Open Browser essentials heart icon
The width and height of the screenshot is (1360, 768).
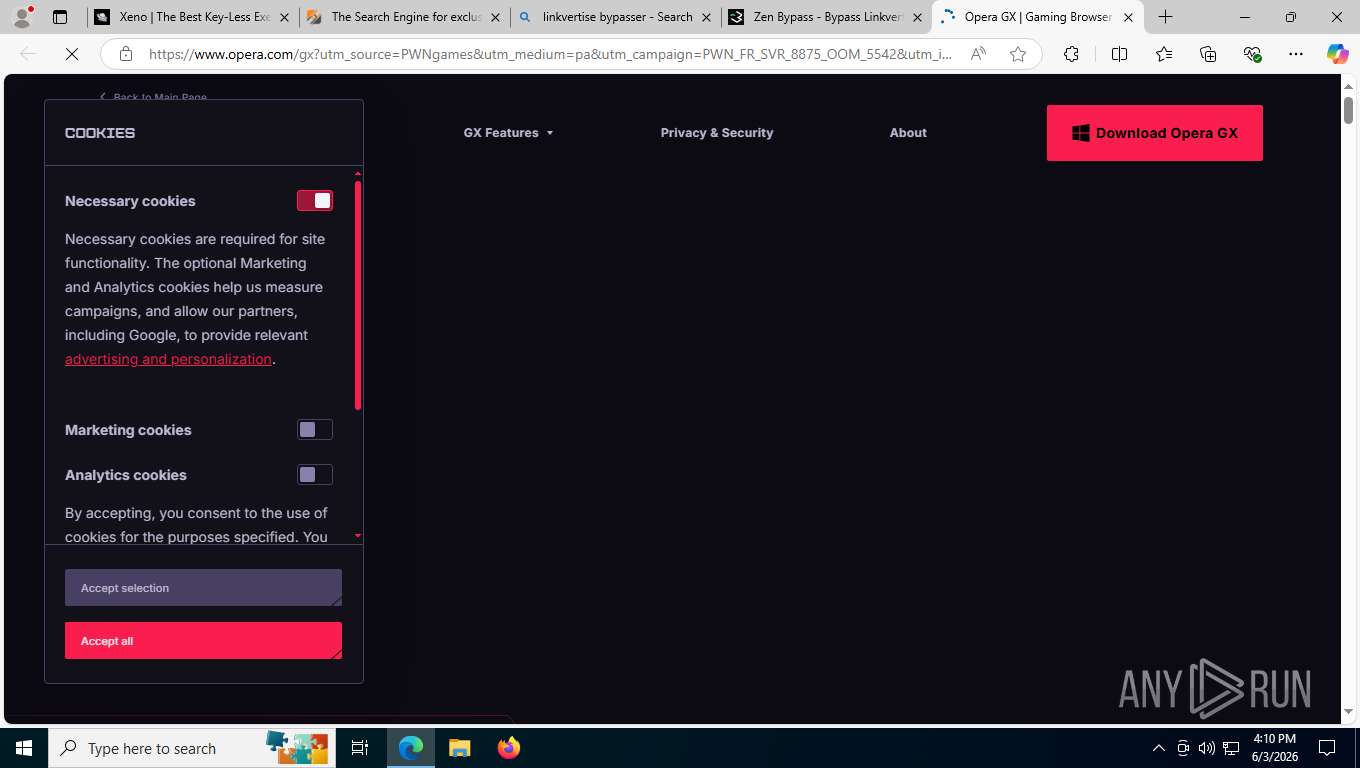1252,54
